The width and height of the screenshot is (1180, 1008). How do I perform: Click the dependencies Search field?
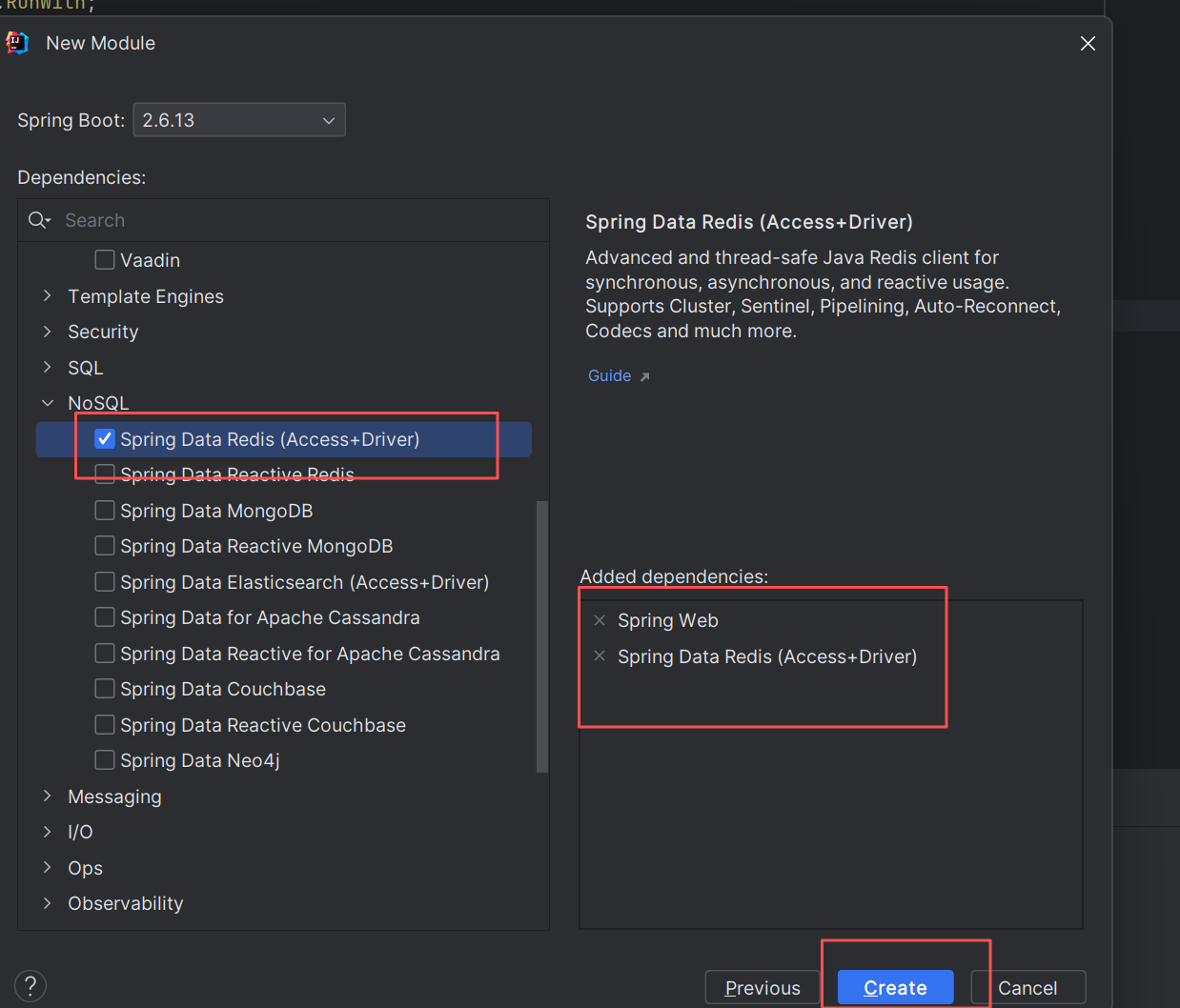click(284, 220)
